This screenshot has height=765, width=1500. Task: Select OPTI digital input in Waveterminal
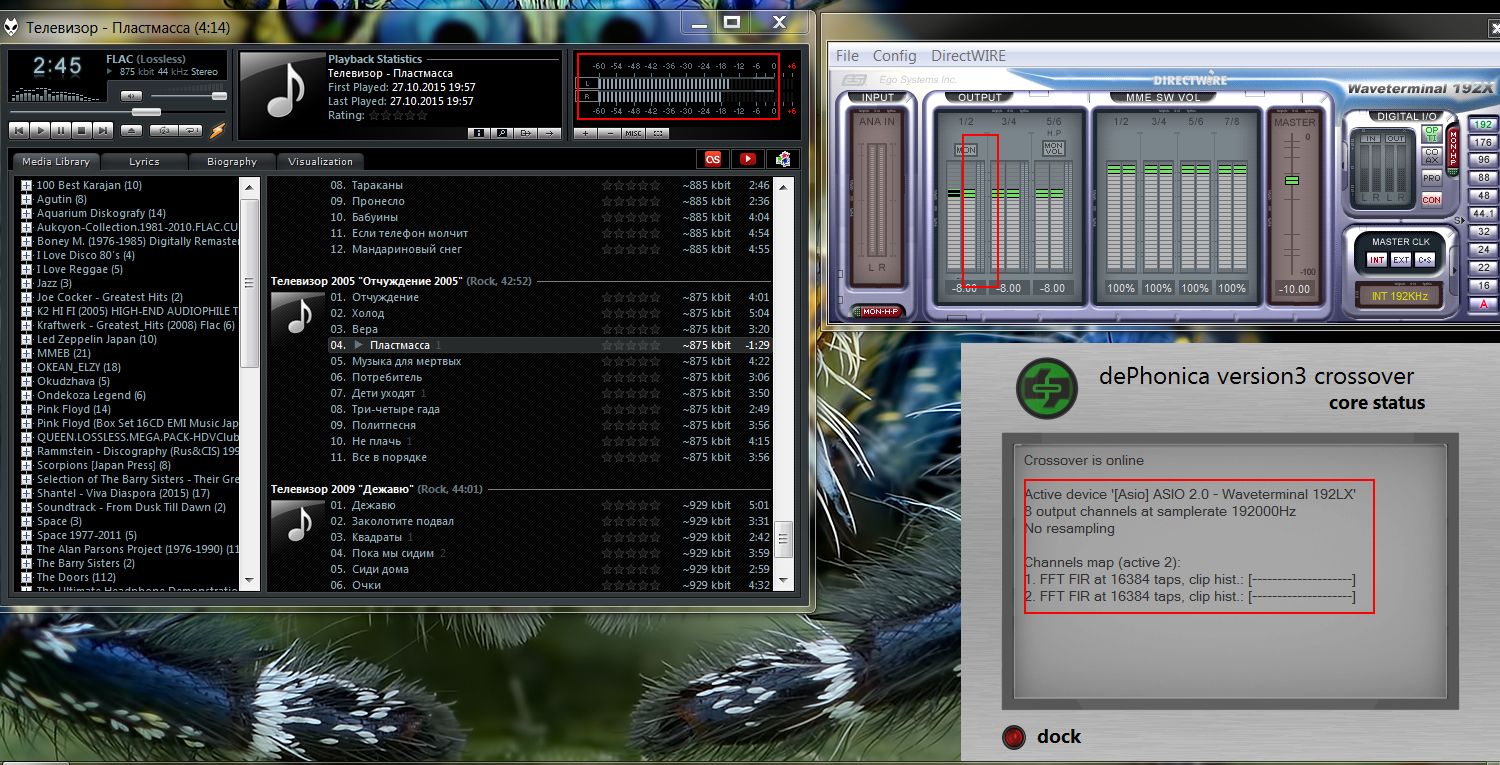1432,134
